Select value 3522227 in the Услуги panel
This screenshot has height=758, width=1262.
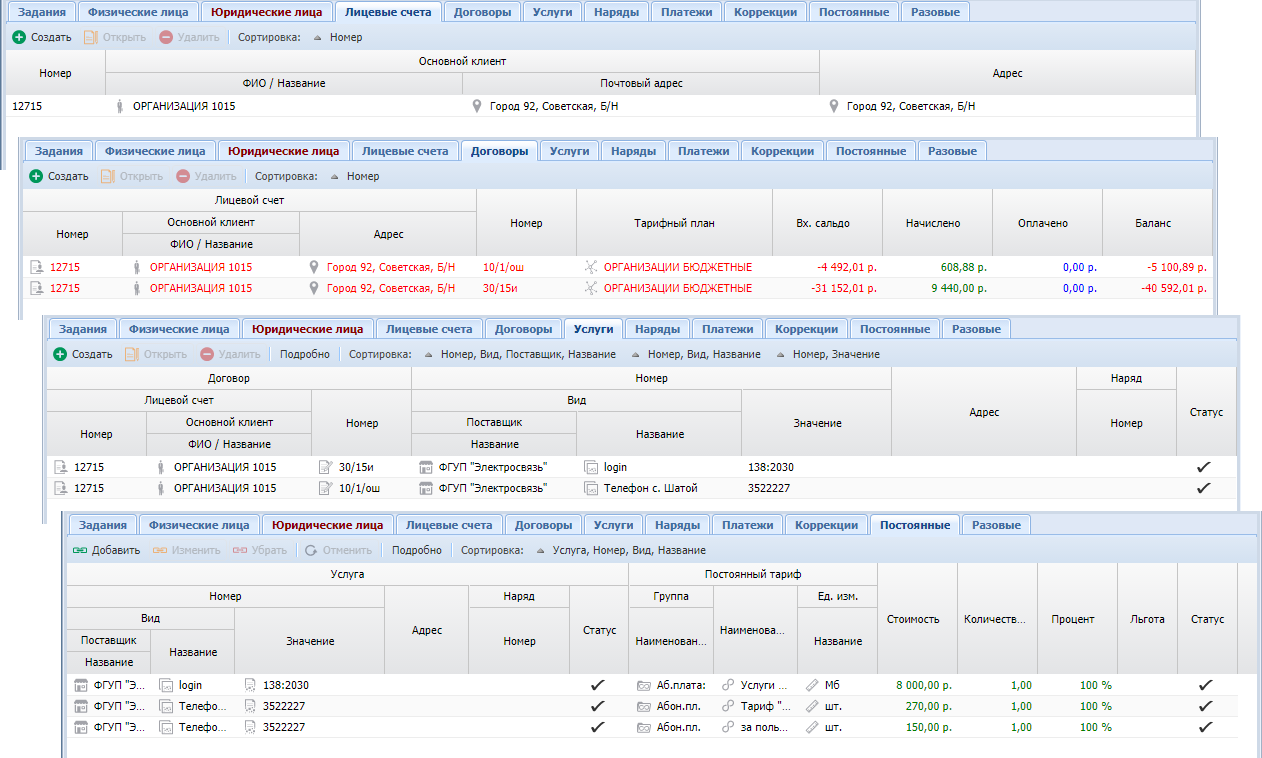tap(770, 488)
